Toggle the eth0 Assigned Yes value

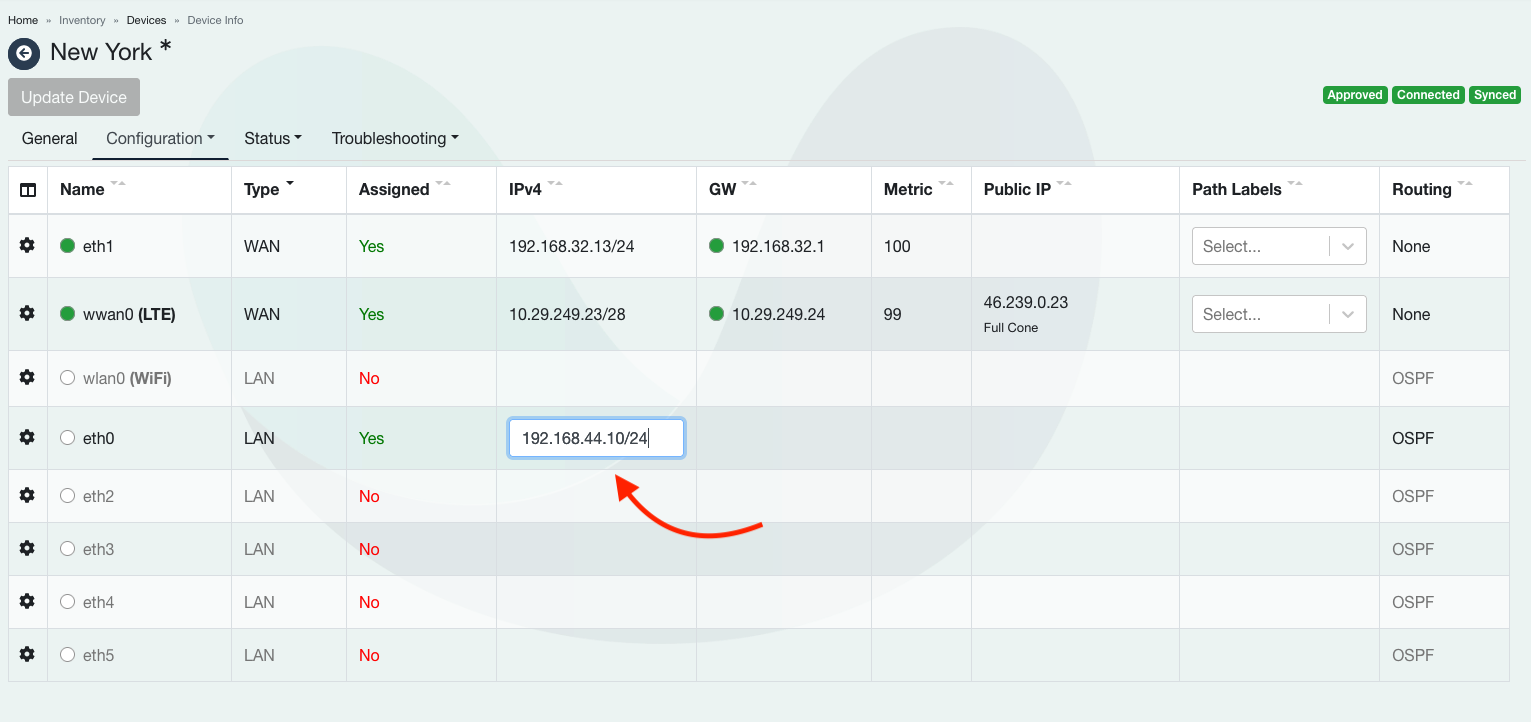[371, 438]
